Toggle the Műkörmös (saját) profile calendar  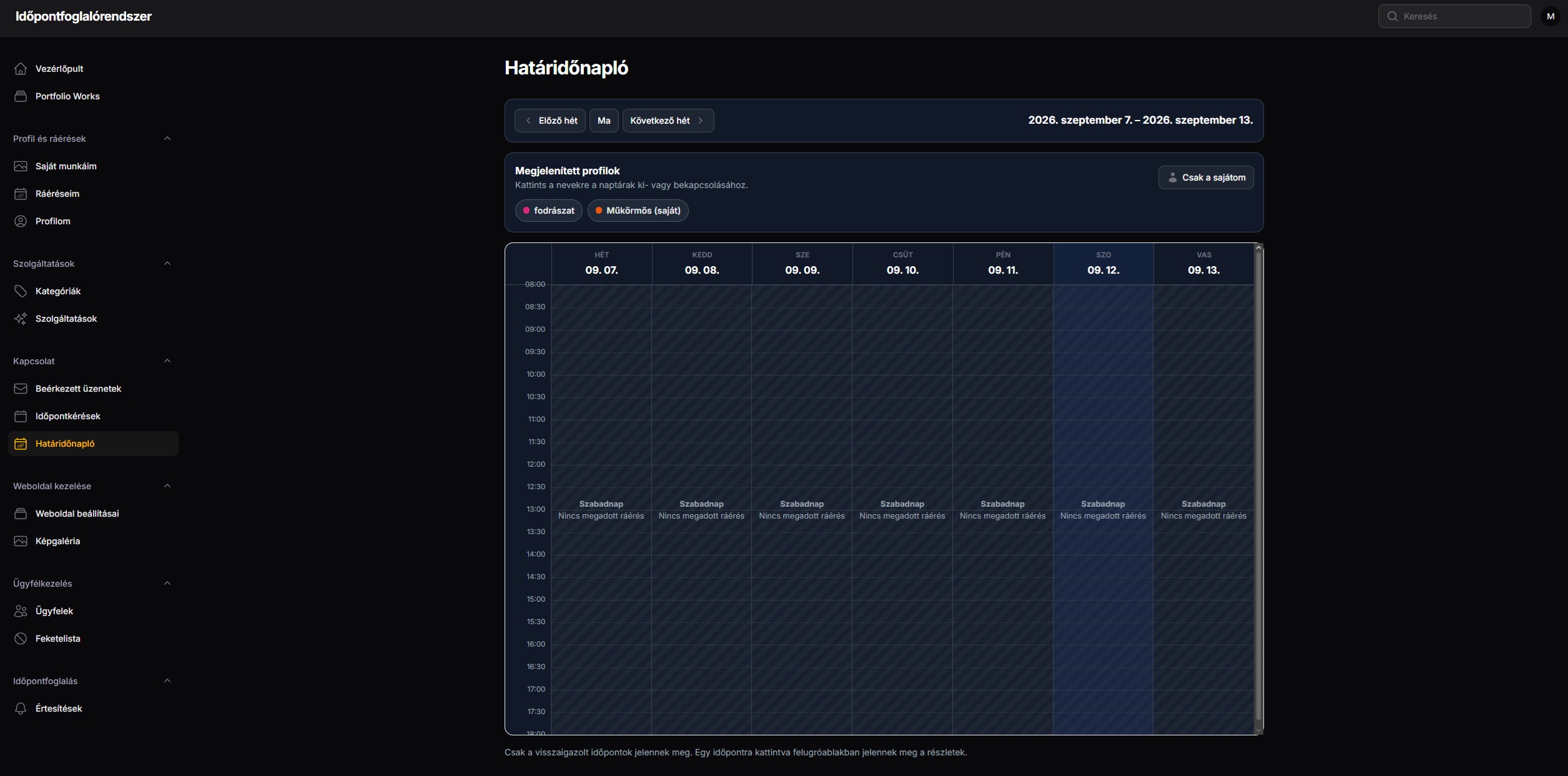tap(638, 211)
